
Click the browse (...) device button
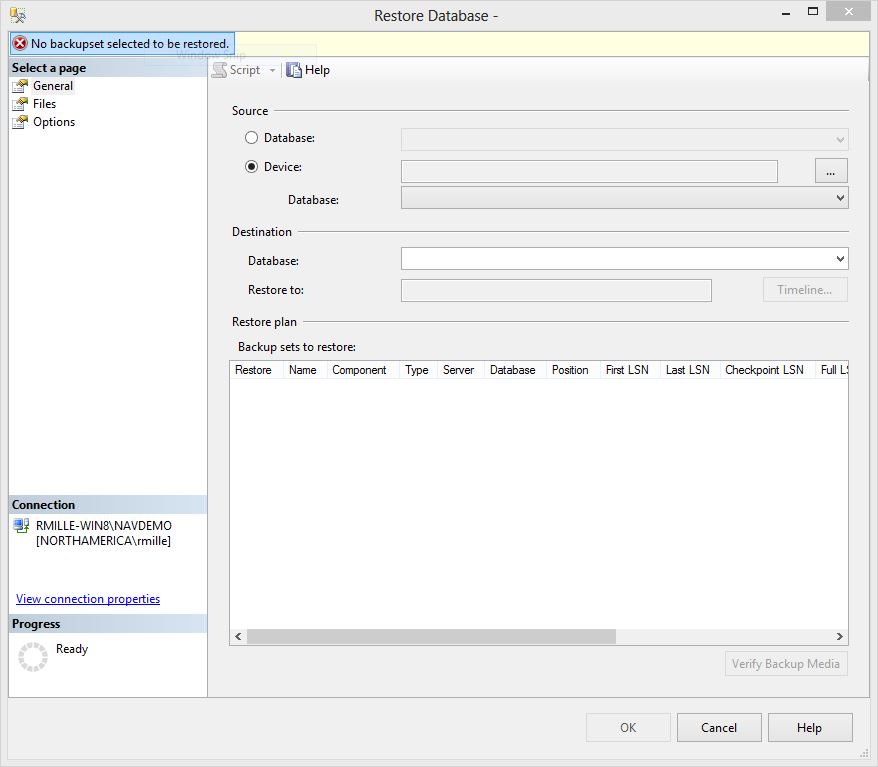[x=831, y=171]
